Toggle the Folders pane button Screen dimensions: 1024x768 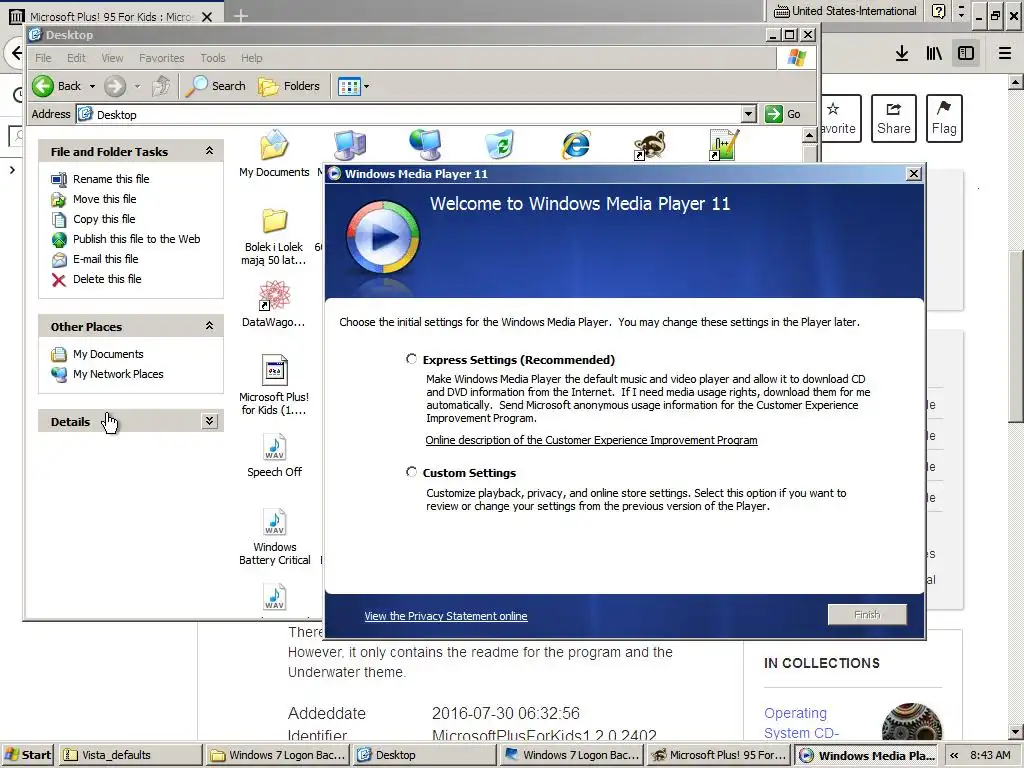point(289,86)
